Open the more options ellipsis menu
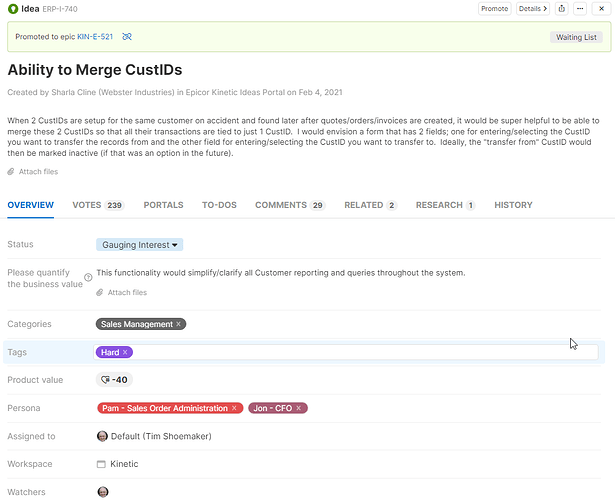Viewport: 615px width, 500px height. [x=580, y=9]
